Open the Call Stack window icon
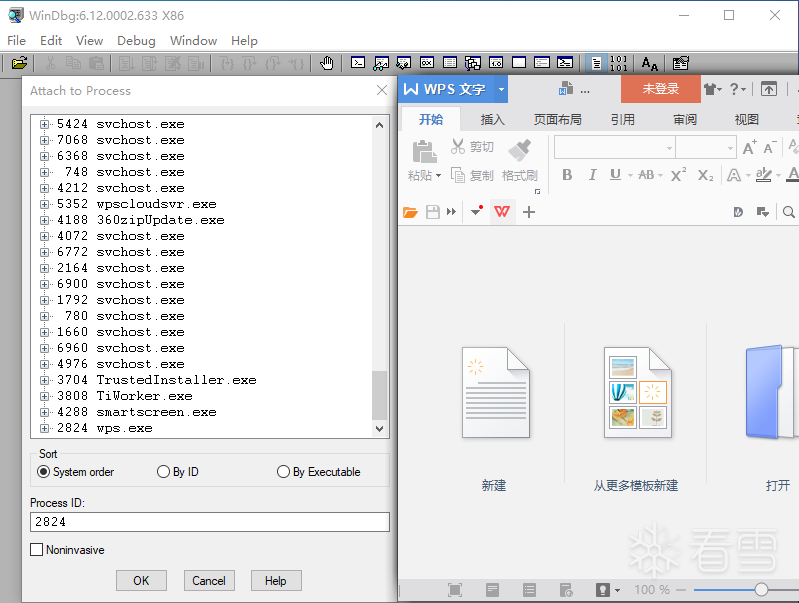The width and height of the screenshot is (799, 603). (x=473, y=63)
